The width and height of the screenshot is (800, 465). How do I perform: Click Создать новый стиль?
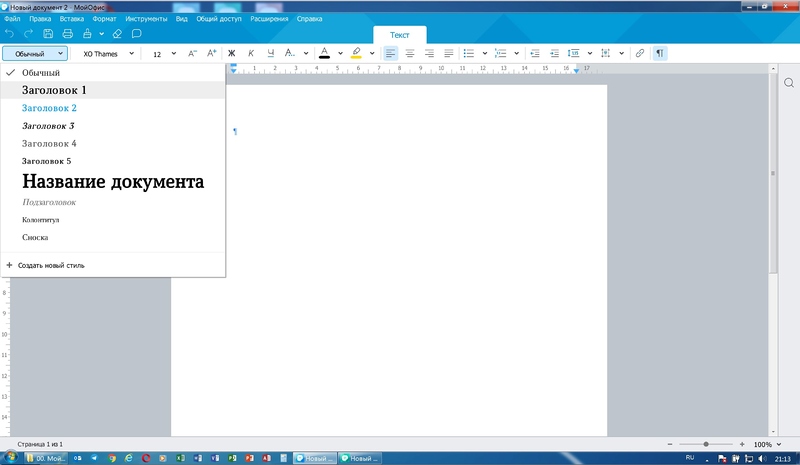(50, 266)
